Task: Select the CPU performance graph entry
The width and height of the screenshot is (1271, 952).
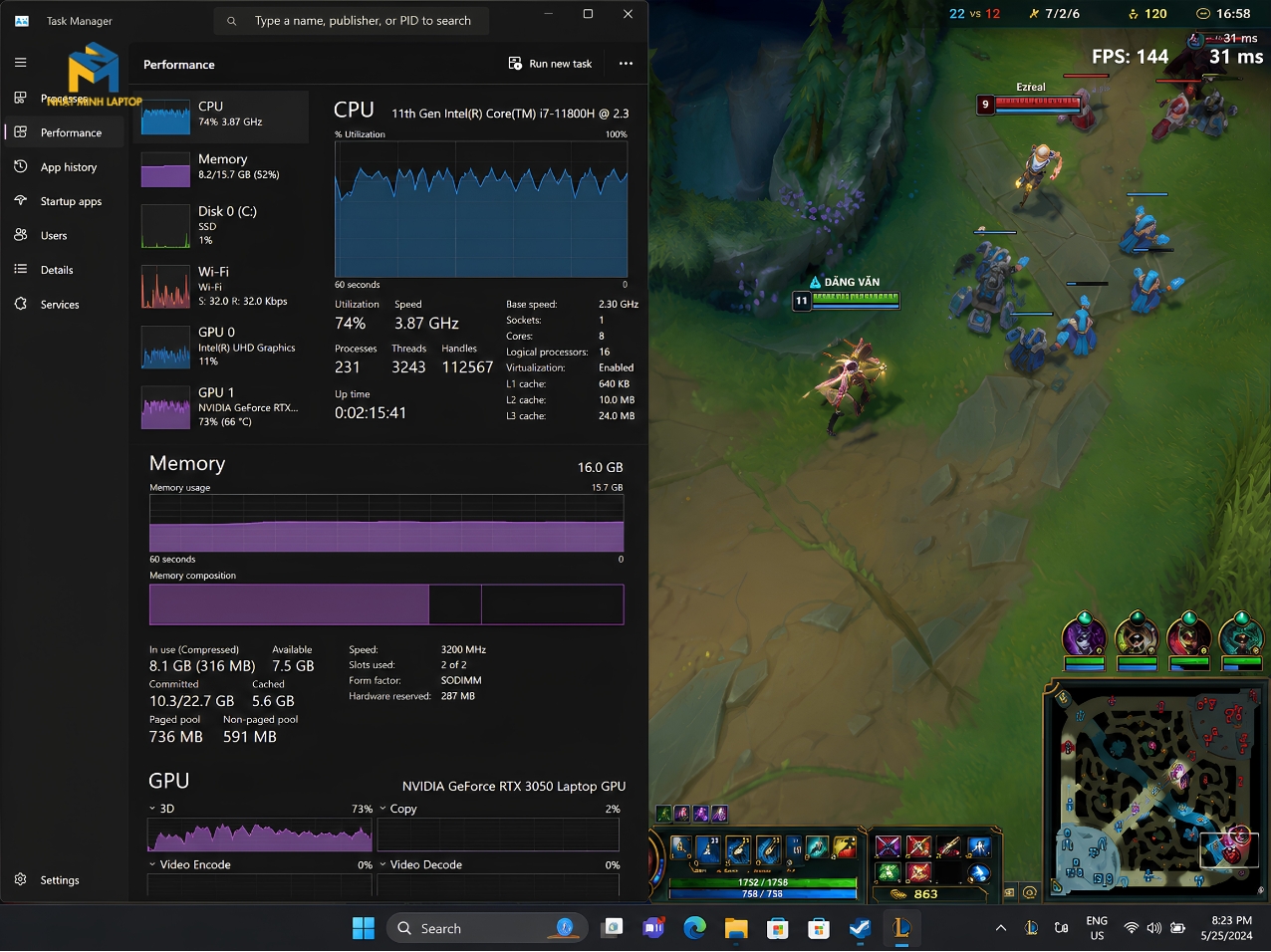Action: pos(221,117)
